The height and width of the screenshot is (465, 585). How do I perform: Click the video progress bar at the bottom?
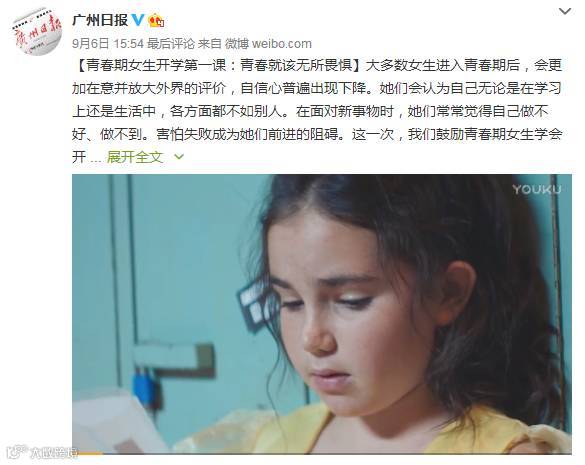322,453
